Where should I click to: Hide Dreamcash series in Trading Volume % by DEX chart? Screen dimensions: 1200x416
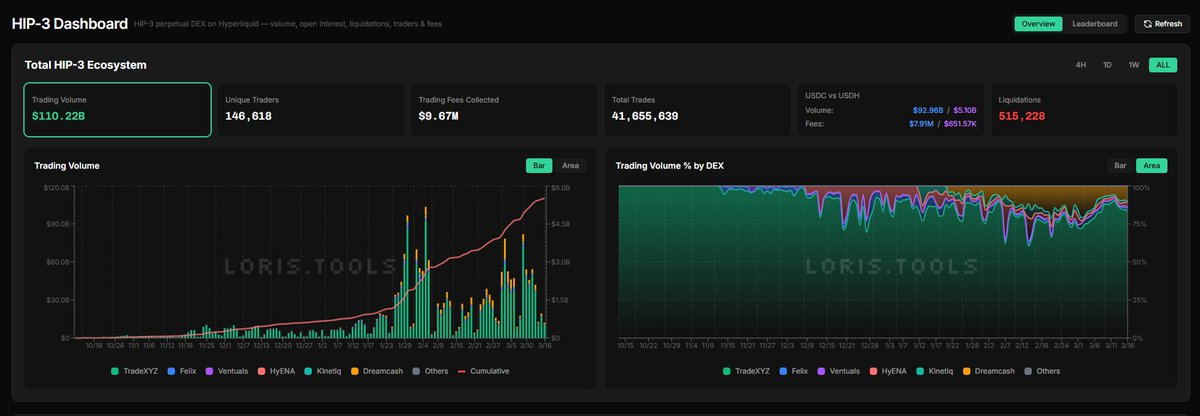[968, 371]
